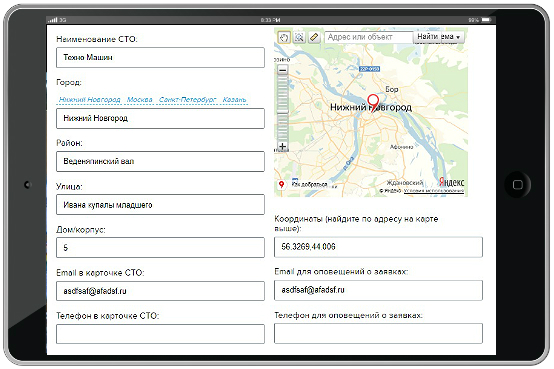Click the Координаты input field

point(378,247)
